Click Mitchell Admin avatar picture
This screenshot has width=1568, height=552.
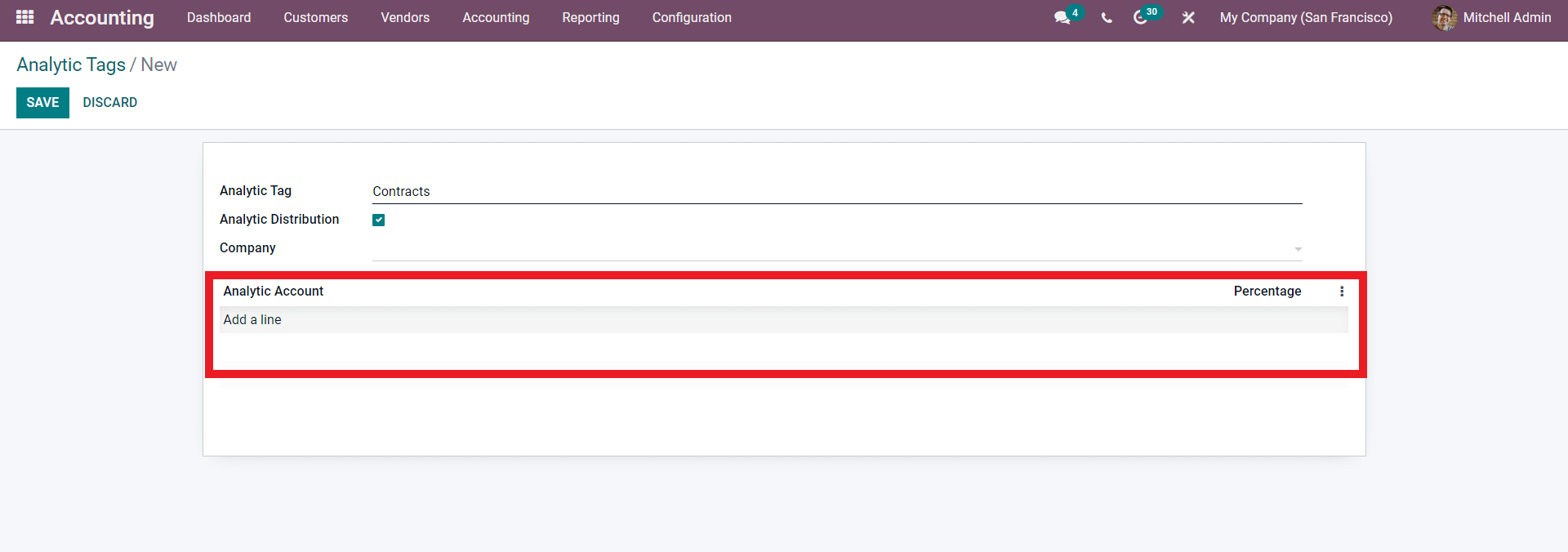[x=1444, y=17]
